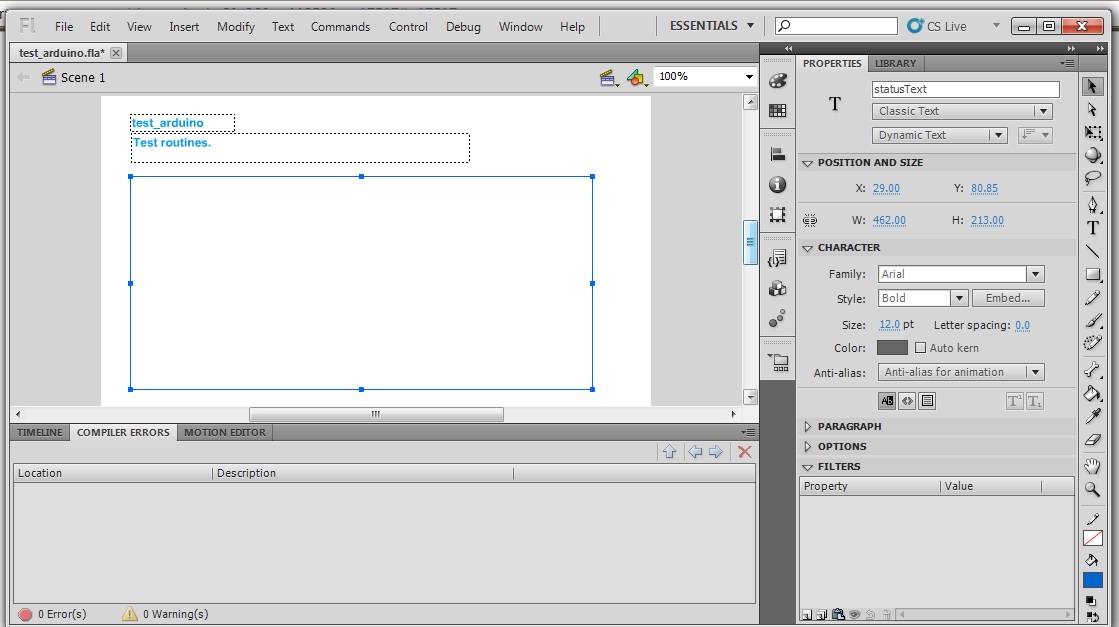Click the Edit Symbols icon
The height and width of the screenshot is (627, 1119).
point(637,77)
